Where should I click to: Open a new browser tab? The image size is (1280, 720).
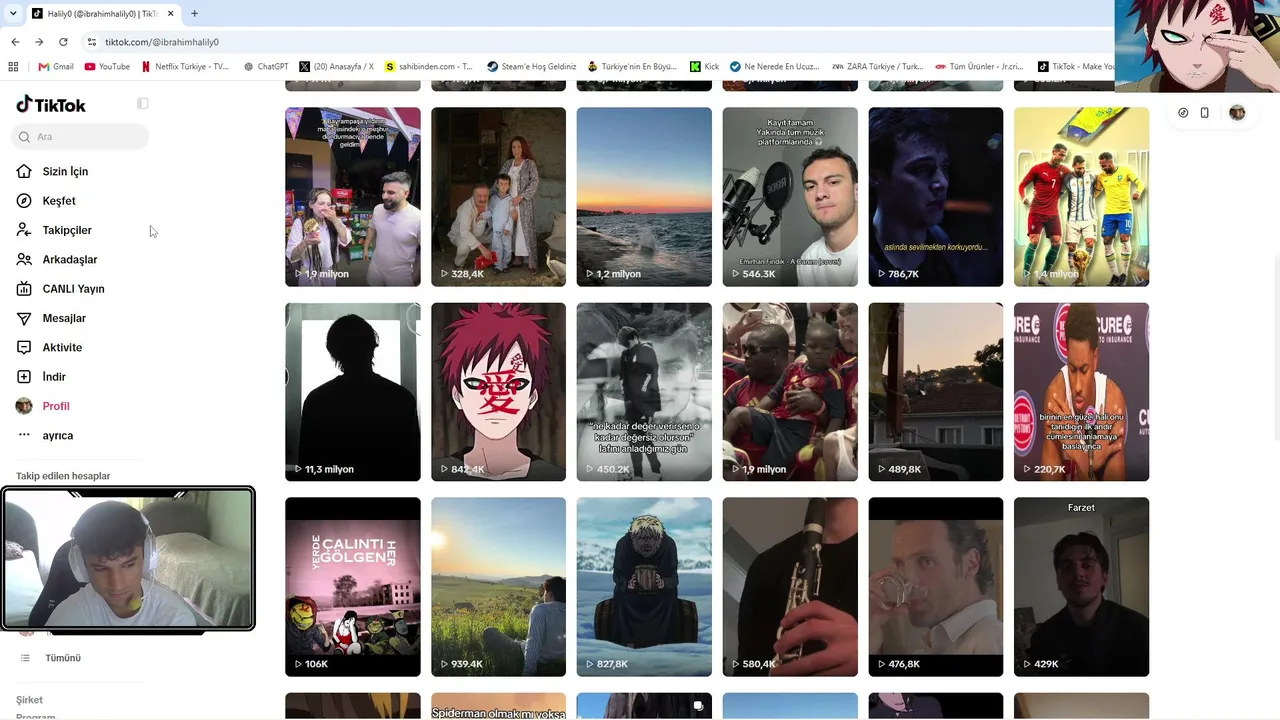tap(194, 14)
